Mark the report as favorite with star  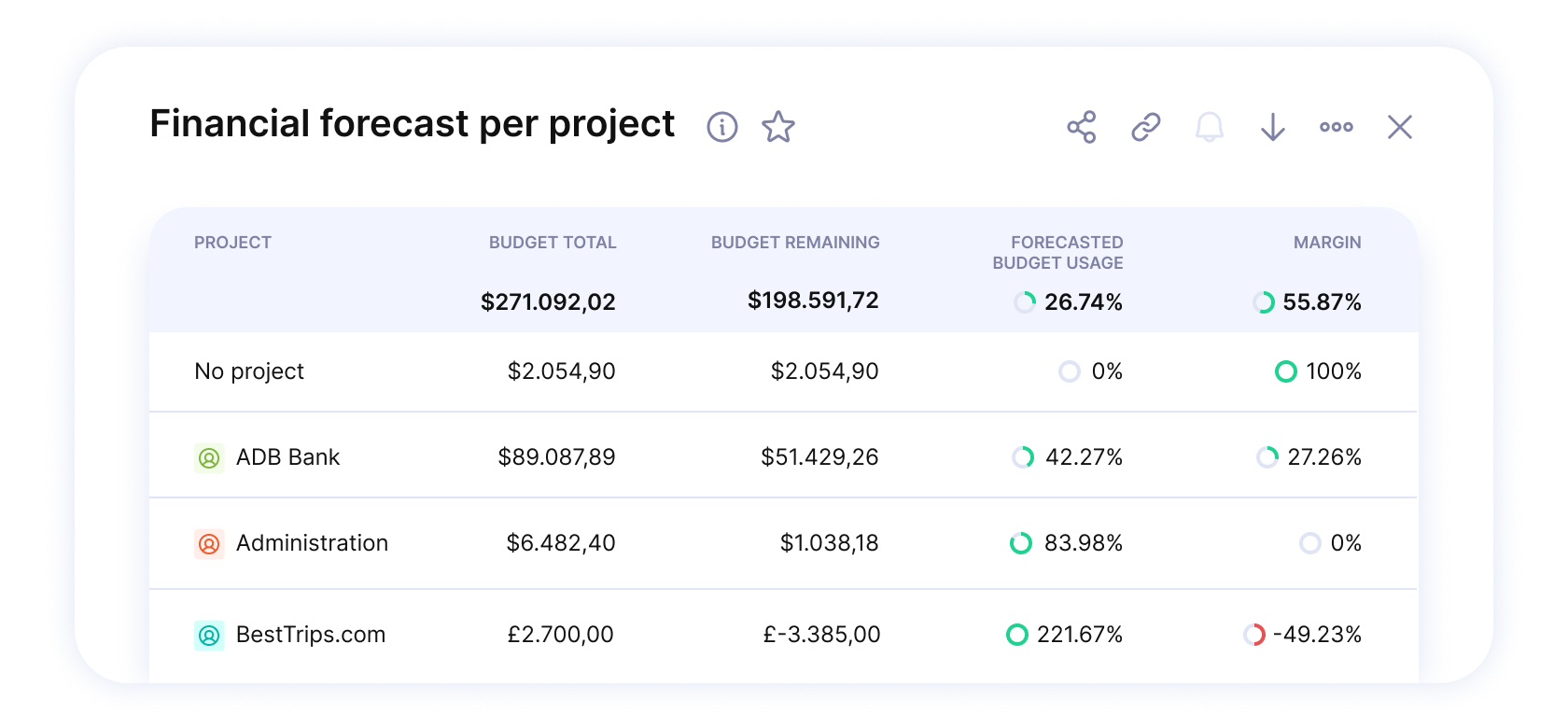777,127
